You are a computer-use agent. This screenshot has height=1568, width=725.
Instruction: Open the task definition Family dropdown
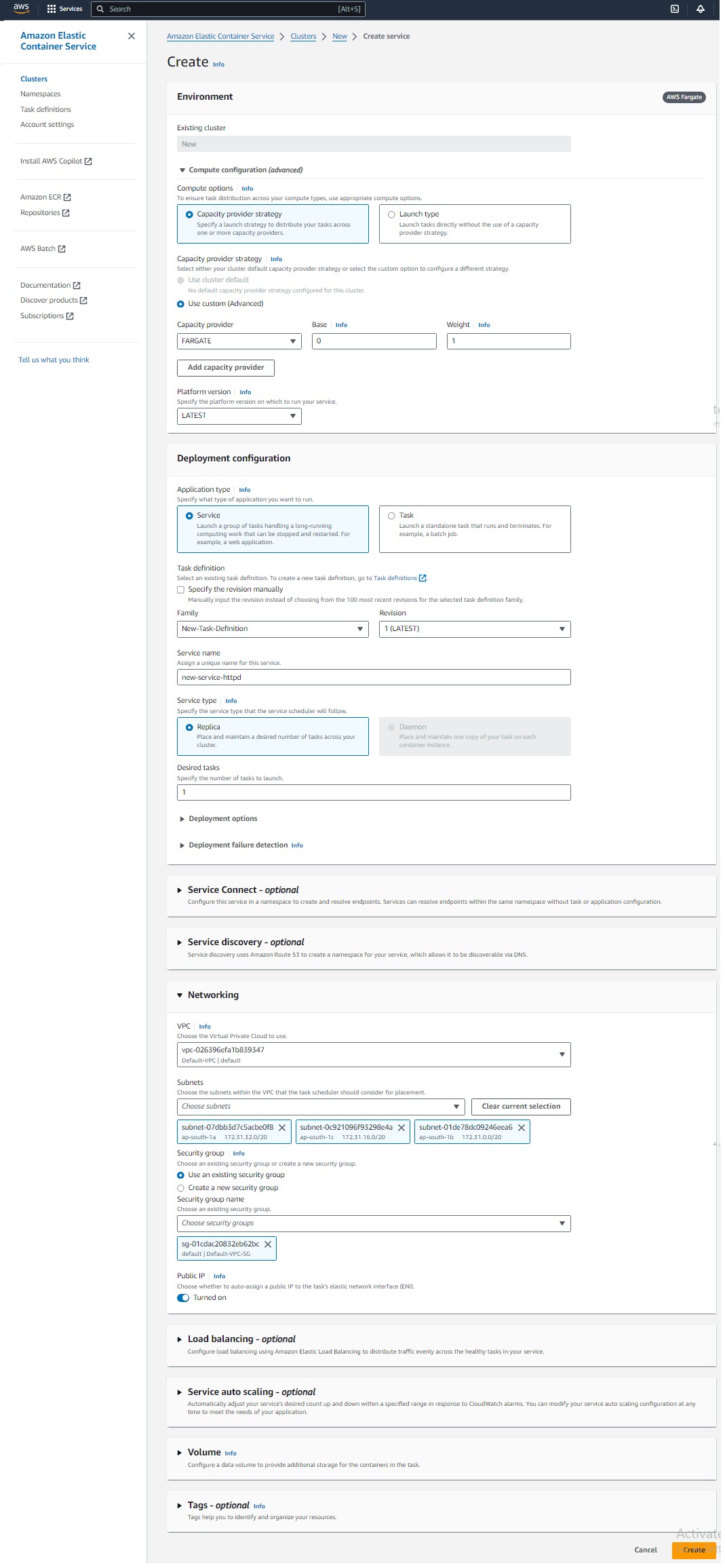click(x=272, y=629)
